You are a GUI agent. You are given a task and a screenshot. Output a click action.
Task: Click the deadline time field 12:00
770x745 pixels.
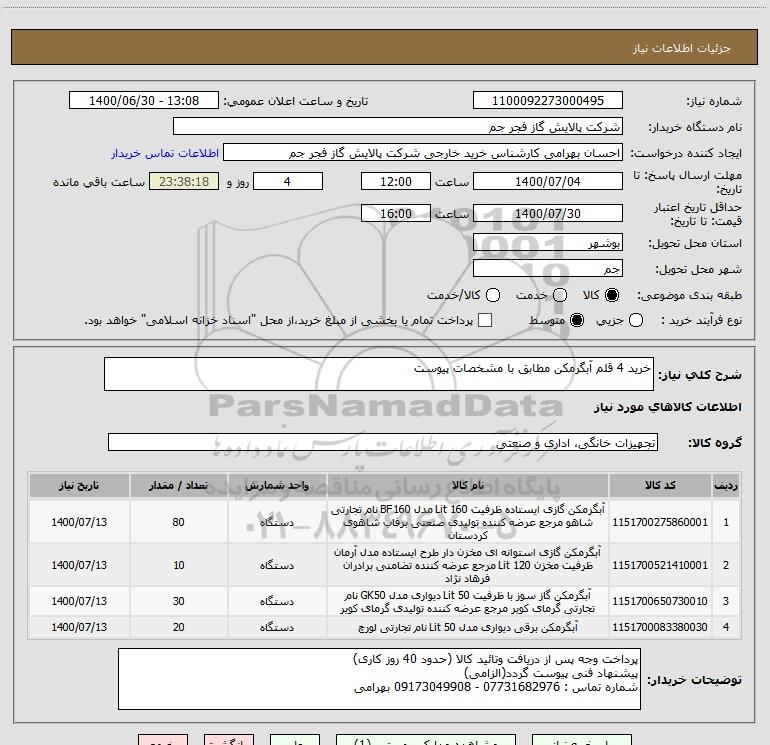pos(396,181)
